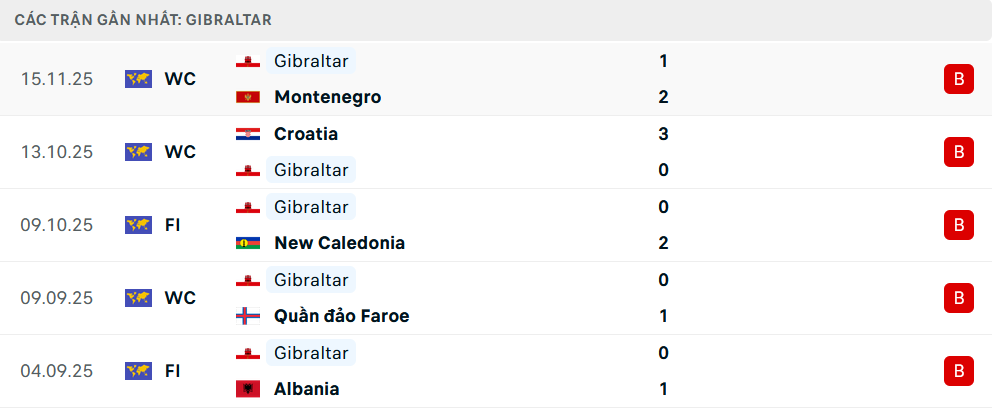
Task: Open the Montenegro team link
Action: pos(327,97)
